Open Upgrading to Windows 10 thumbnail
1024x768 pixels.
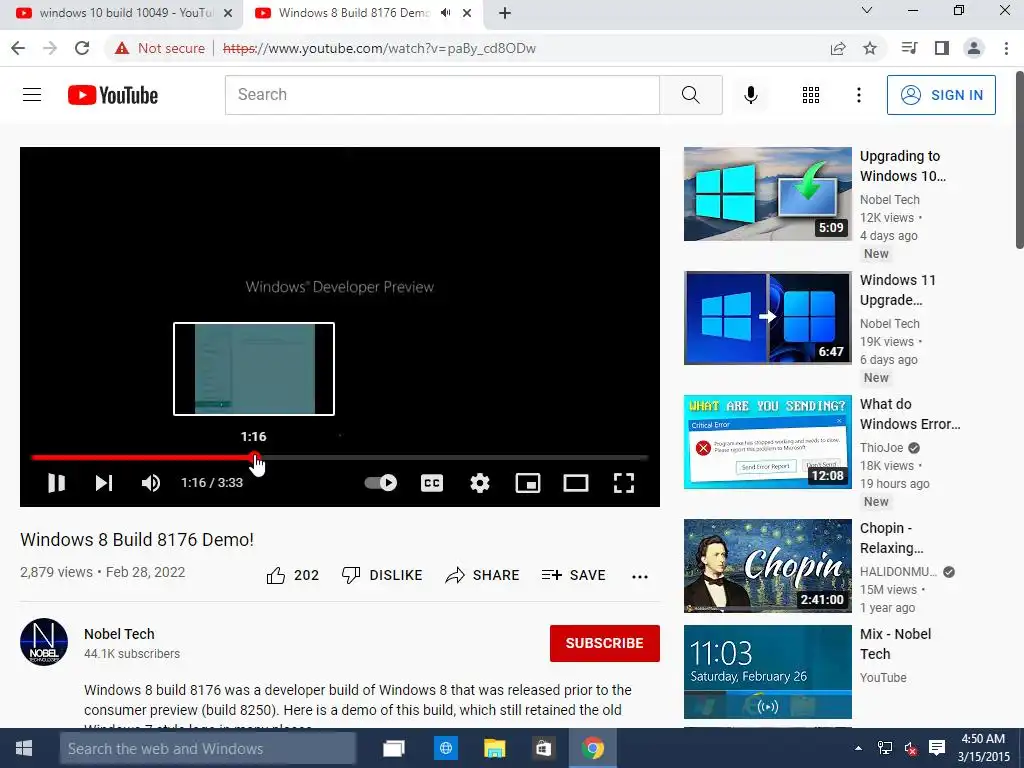pos(768,194)
